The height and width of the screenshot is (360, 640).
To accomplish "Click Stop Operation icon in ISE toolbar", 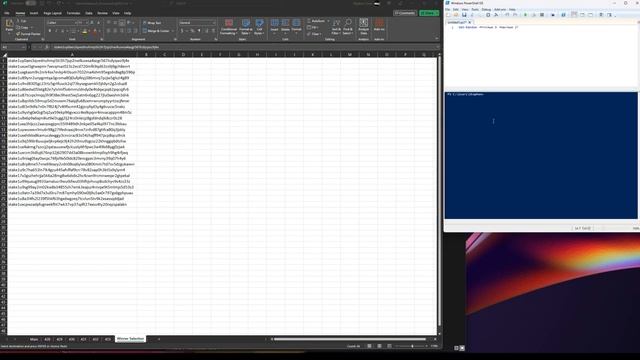I will click(x=542, y=15).
